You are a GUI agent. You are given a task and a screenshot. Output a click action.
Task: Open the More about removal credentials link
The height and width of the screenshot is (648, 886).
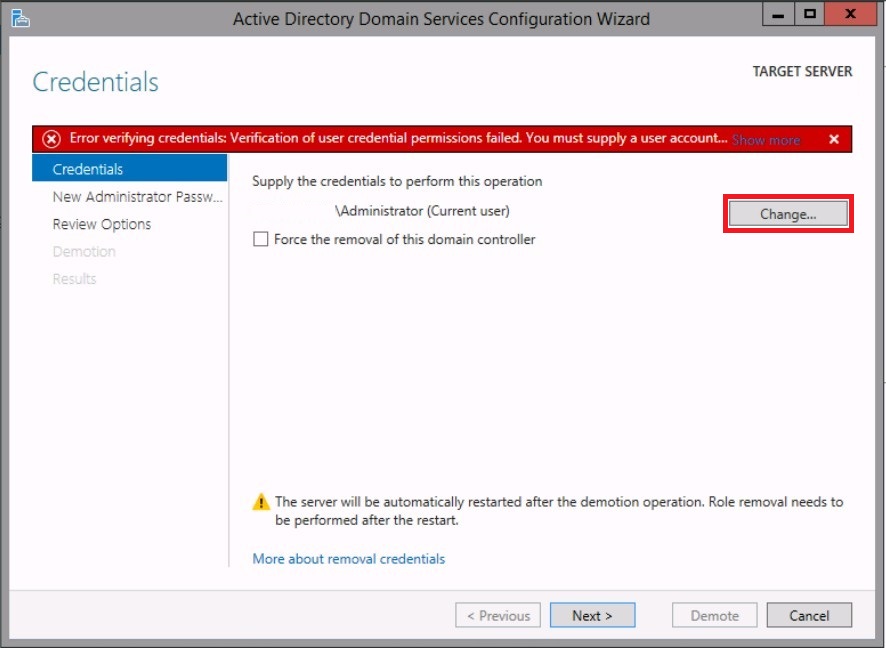pyautogui.click(x=349, y=559)
